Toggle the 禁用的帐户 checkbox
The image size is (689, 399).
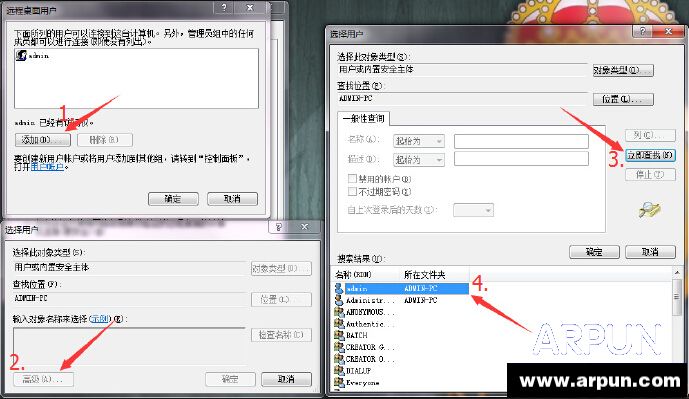click(x=352, y=179)
